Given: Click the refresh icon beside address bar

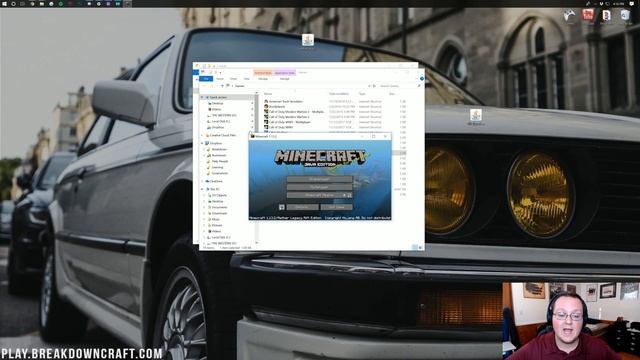Looking at the screenshot, I should click(x=374, y=86).
